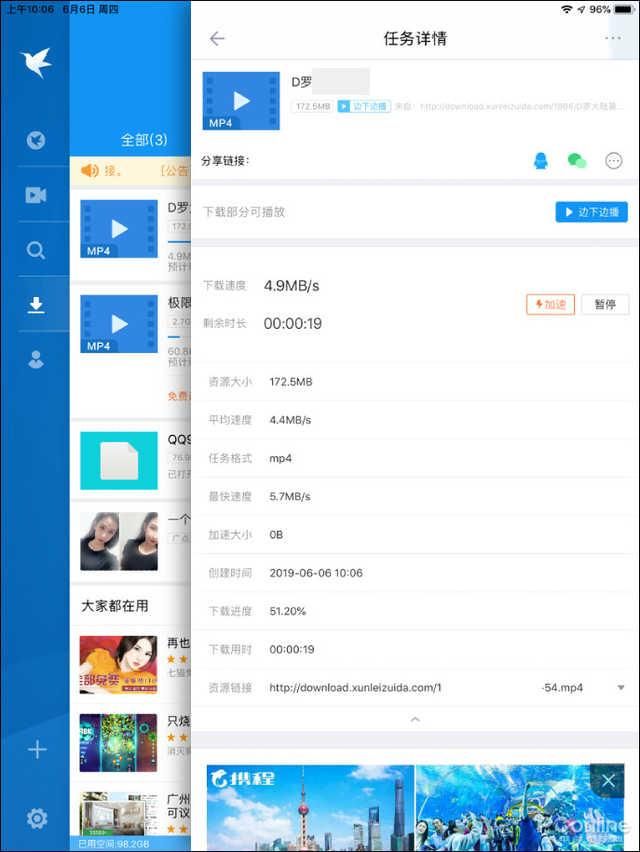Open the browser compass icon in sidebar
The height and width of the screenshot is (852, 640).
[x=36, y=141]
